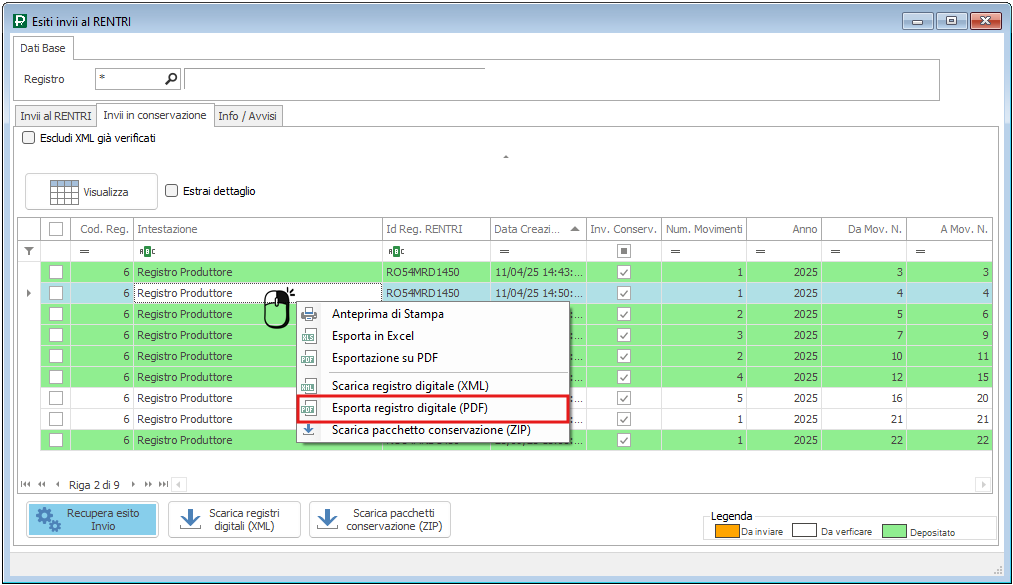Click the Excel icon beside Esporta in Excel
Viewport: 1013px width, 585px height.
pos(310,336)
